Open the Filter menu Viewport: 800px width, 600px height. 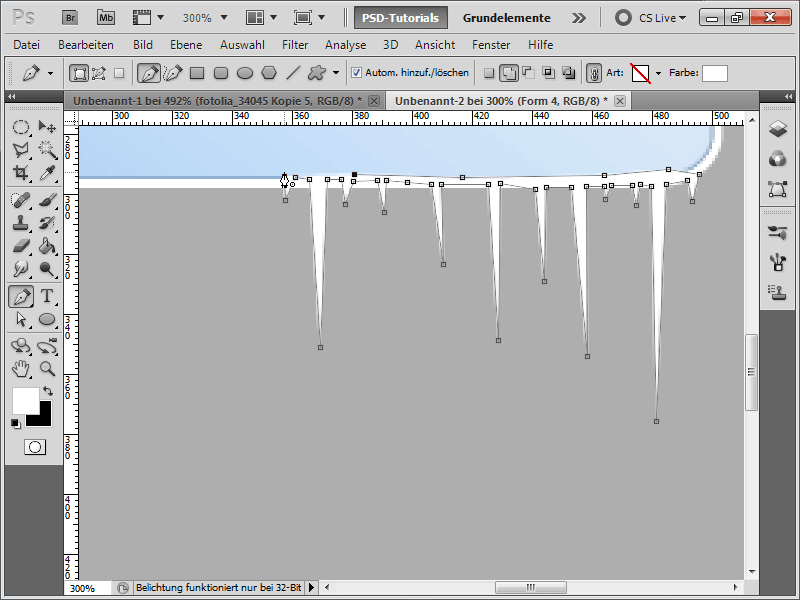(295, 45)
